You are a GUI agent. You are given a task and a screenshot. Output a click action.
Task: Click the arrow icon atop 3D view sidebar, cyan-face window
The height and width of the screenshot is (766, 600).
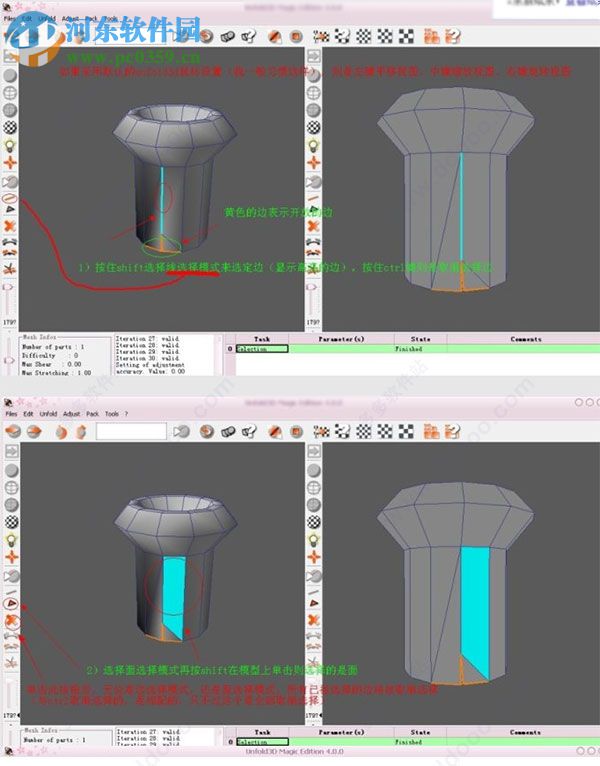(x=11, y=451)
